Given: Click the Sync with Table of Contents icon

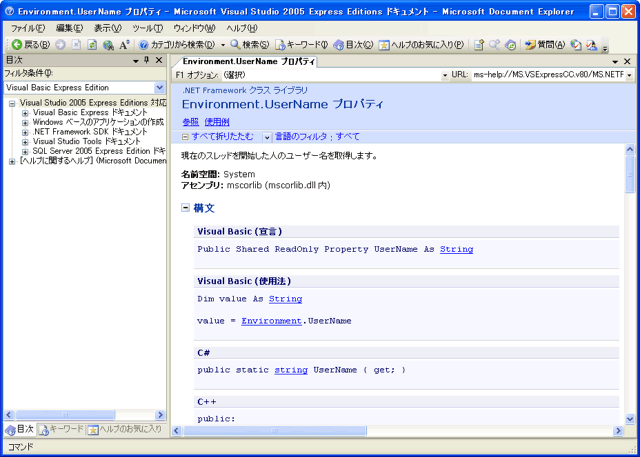Looking at the screenshot, I should click(511, 44).
